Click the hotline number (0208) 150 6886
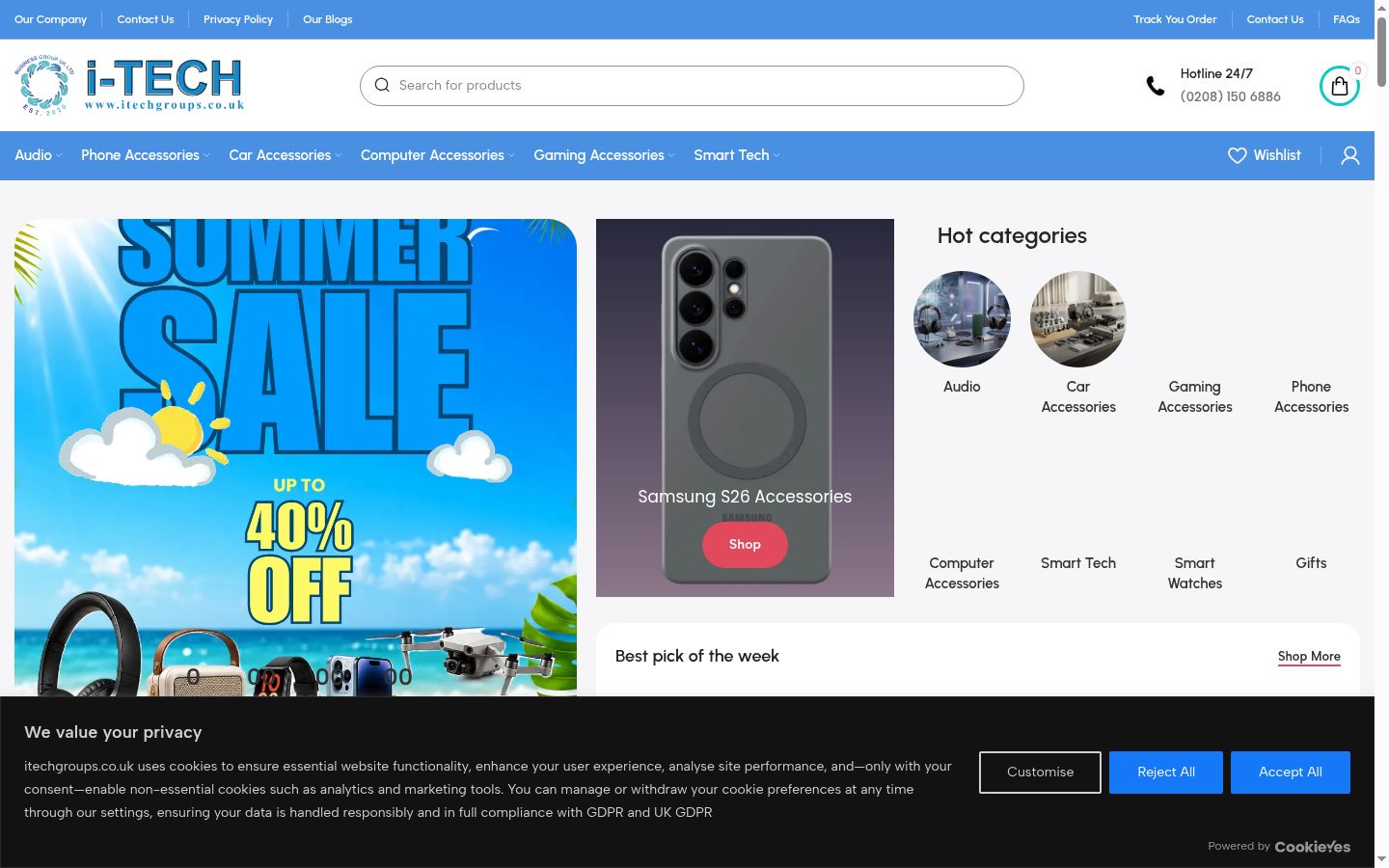 pyautogui.click(x=1231, y=96)
